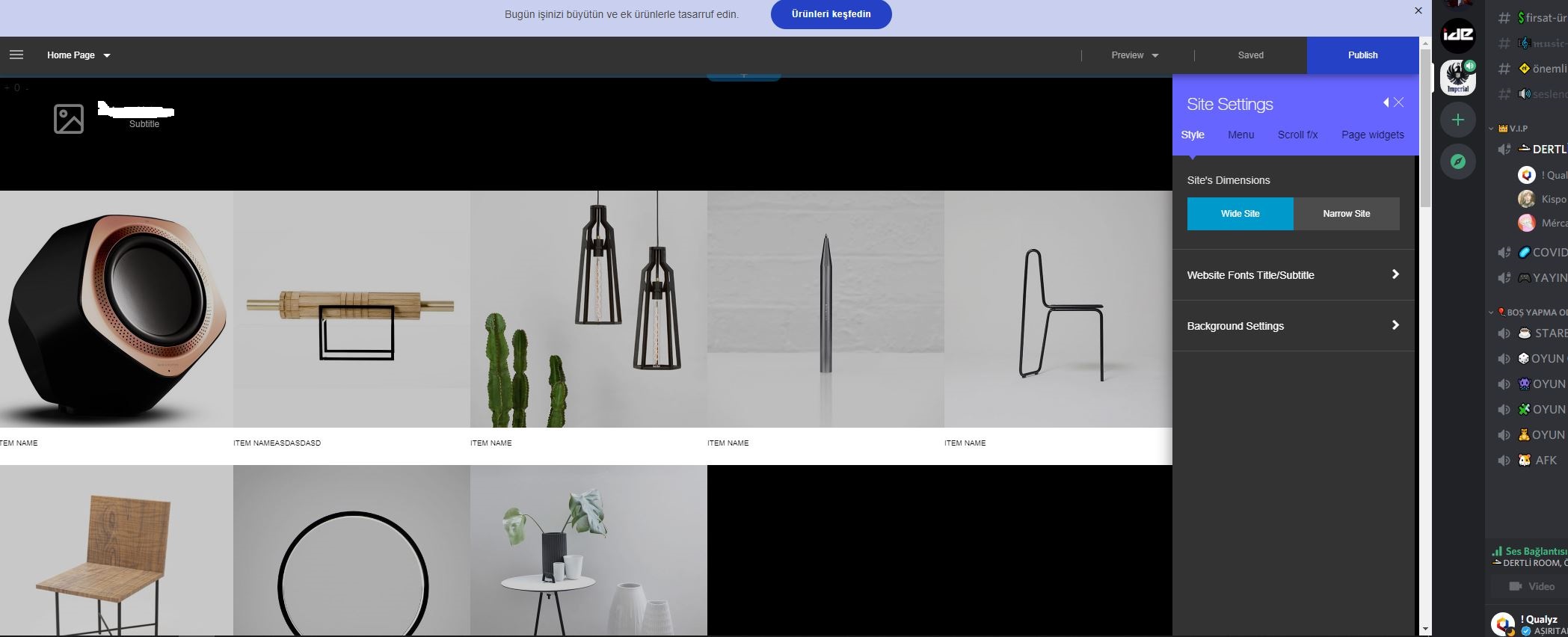Click the Qualyz user avatar at bottom
Image resolution: width=1568 pixels, height=637 pixels.
click(x=1503, y=624)
